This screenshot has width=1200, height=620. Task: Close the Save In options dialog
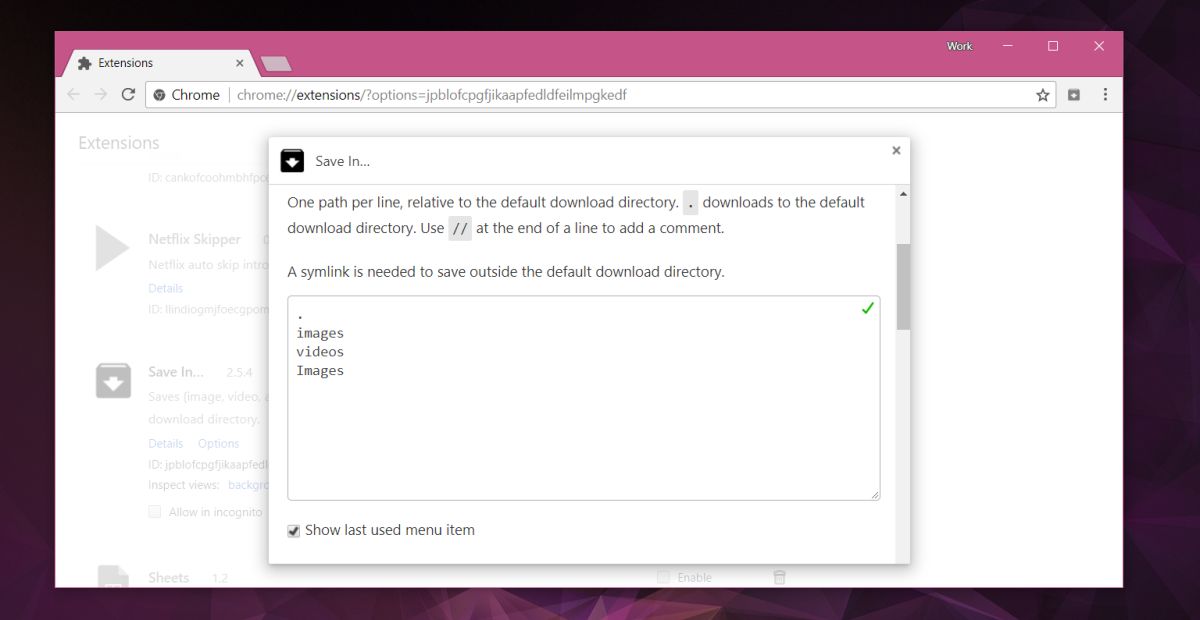(896, 151)
